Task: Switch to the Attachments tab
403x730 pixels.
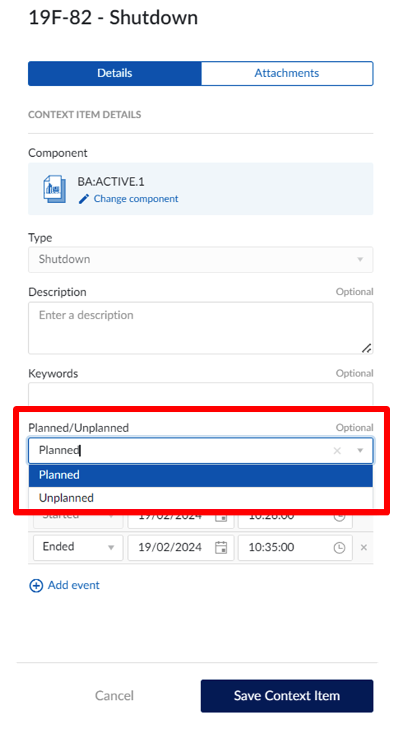Action: [x=287, y=74]
